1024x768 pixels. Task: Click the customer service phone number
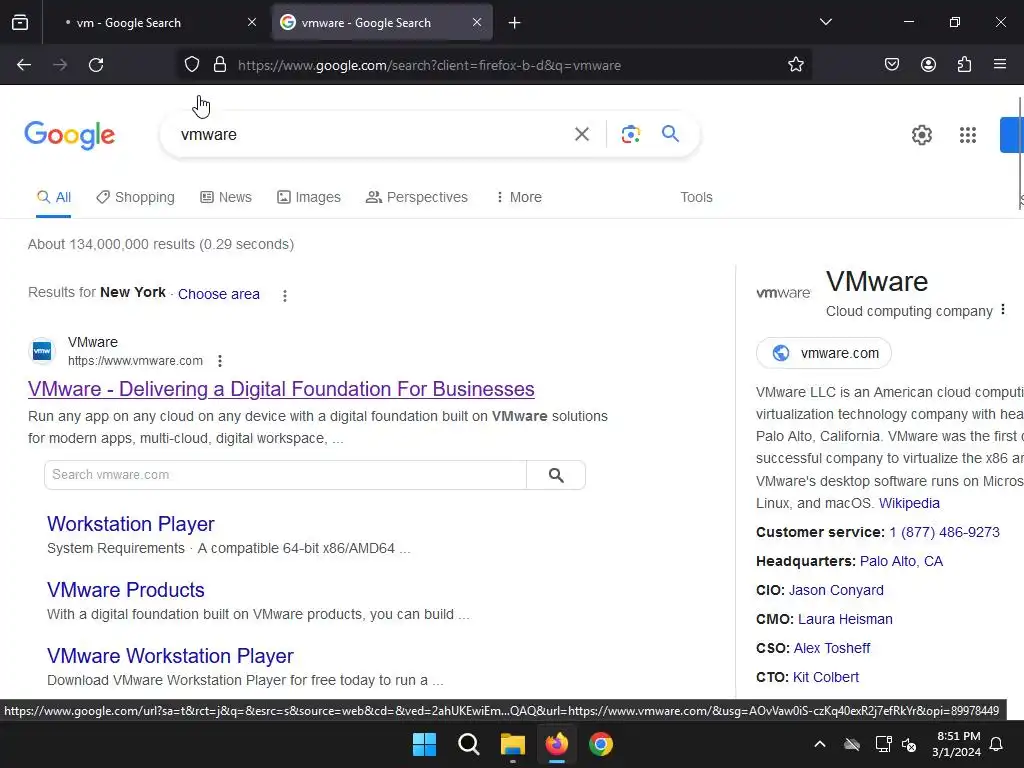click(x=944, y=532)
